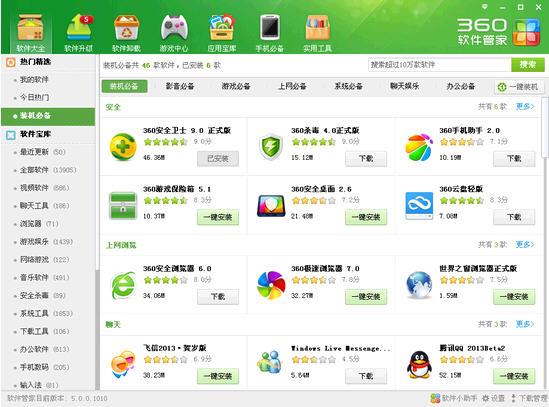Download 360手机助手 2.0
This screenshot has width=549, height=407.
(514, 159)
